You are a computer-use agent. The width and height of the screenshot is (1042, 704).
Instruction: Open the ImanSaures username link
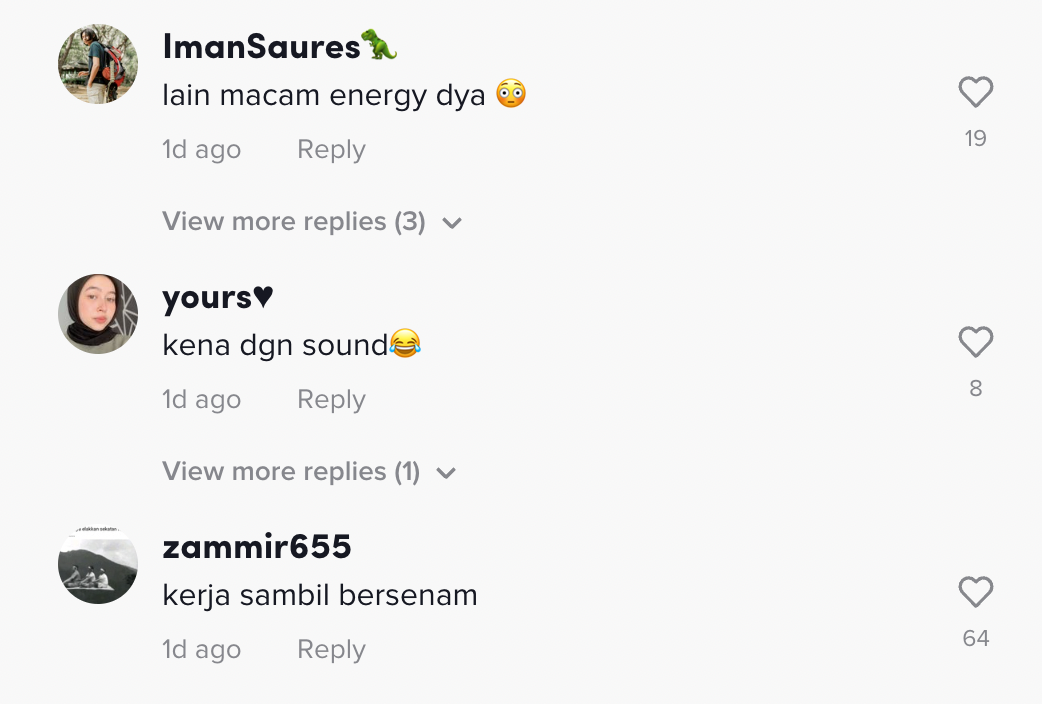tap(261, 46)
